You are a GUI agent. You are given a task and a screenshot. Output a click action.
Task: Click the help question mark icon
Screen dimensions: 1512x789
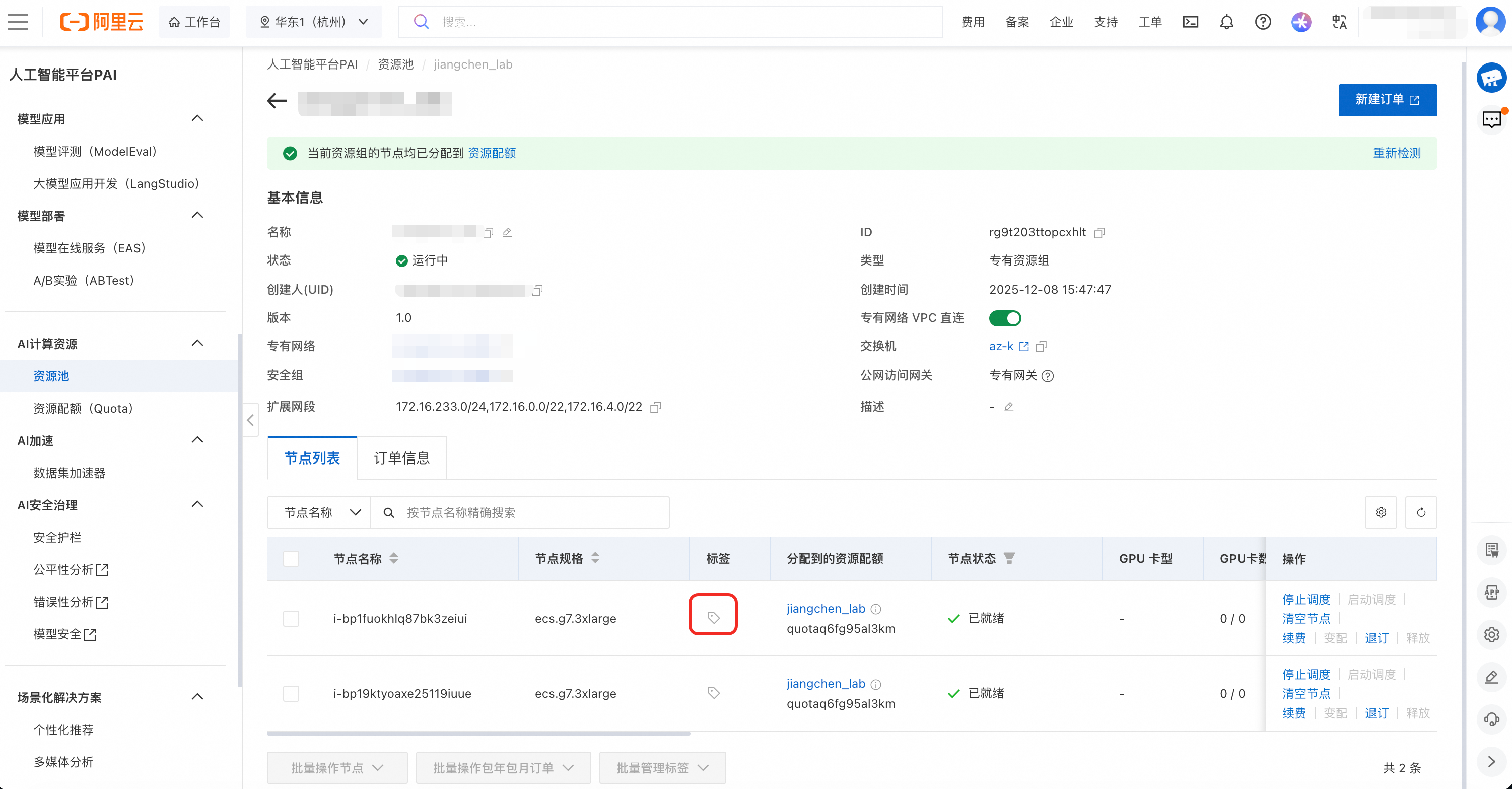coord(1263,22)
